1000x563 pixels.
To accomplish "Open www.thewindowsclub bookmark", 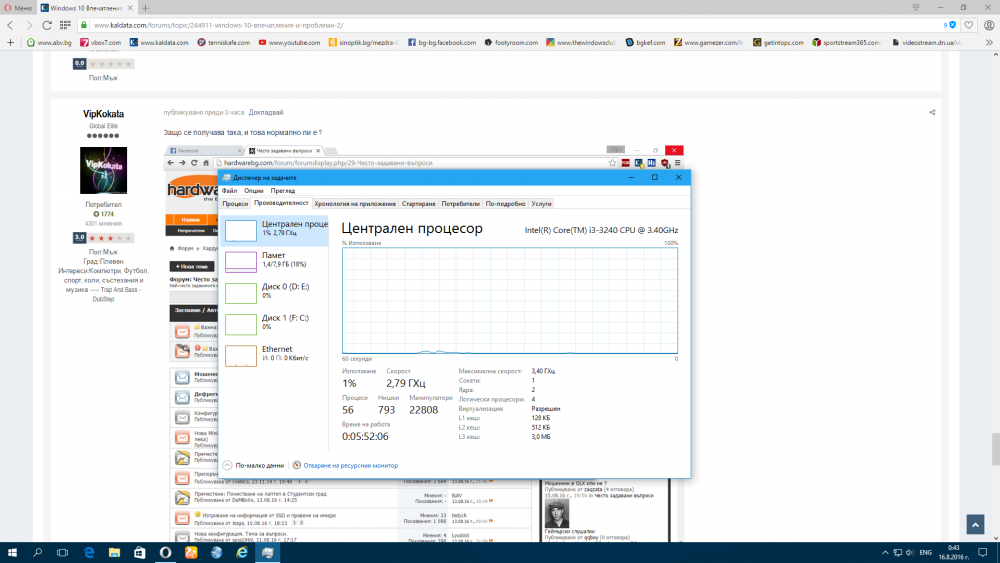I will click(581, 42).
